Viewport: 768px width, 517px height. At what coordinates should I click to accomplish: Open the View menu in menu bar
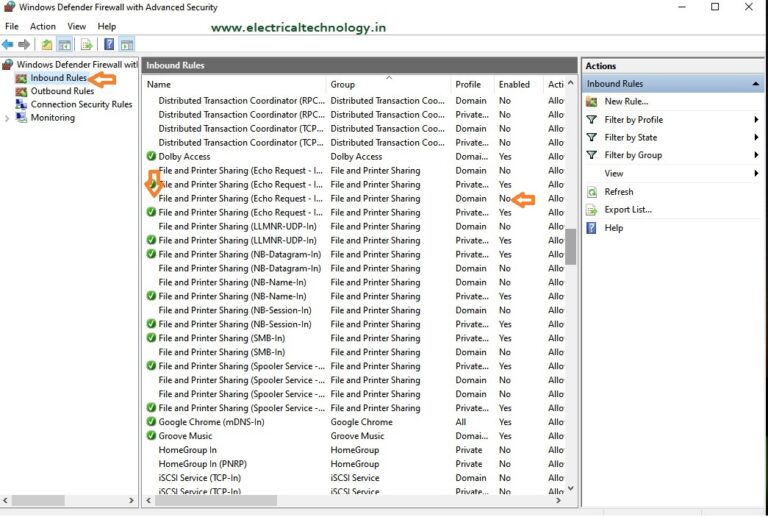pos(76,26)
